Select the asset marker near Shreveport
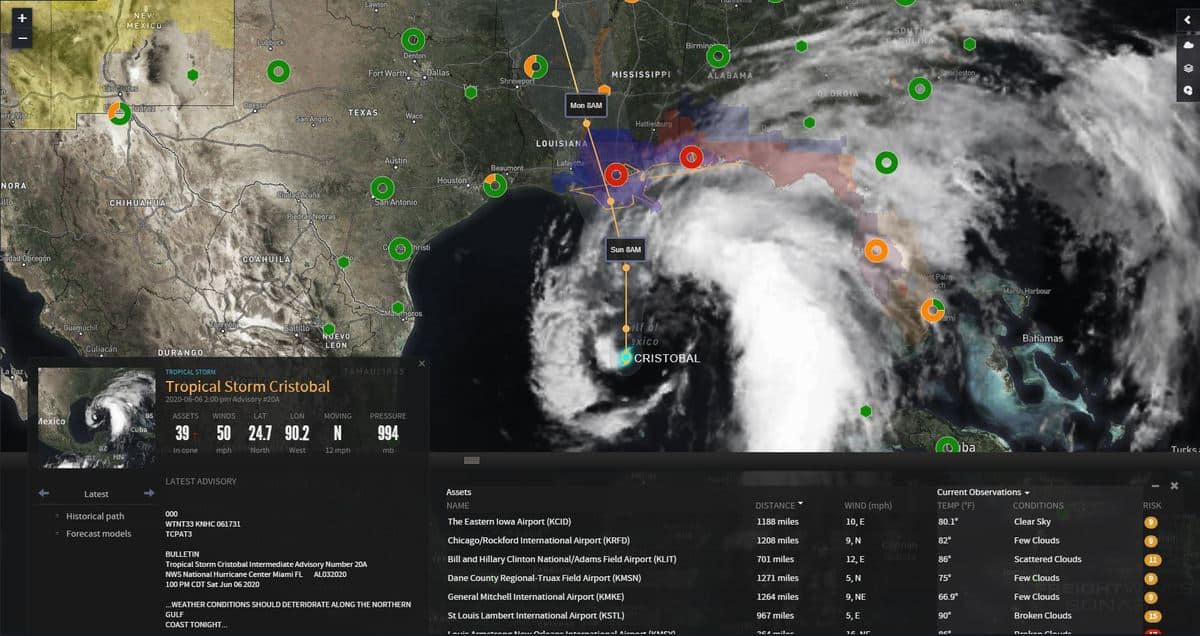Viewport: 1200px width, 636px height. click(537, 66)
